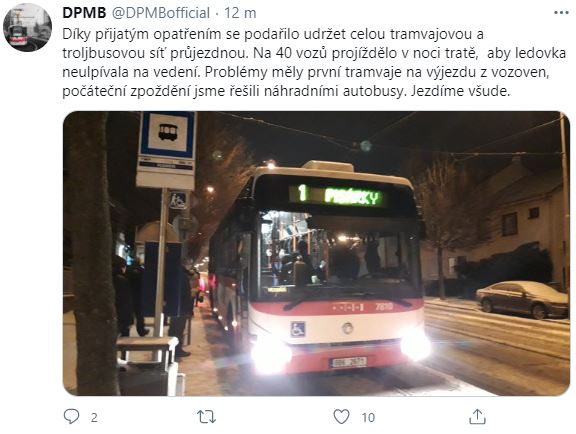
Task: Open DPMB profile avatar picture
Action: click(27, 28)
